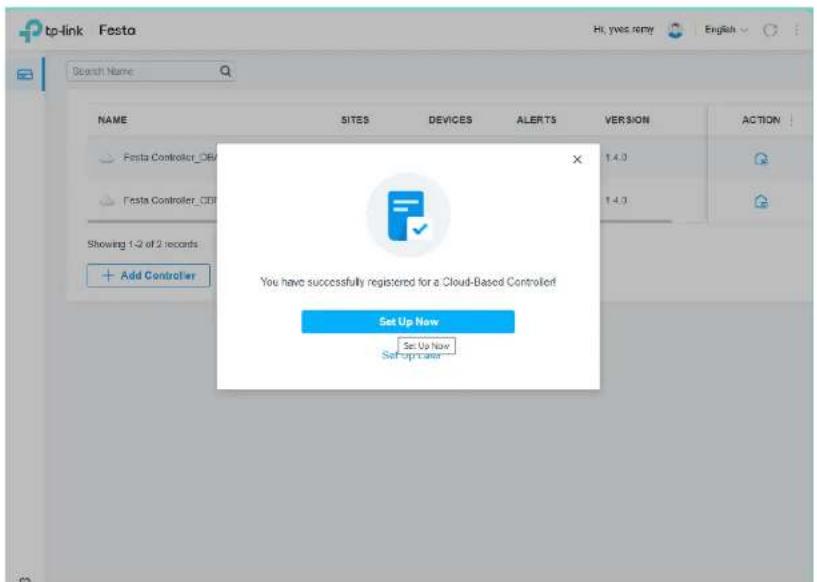The width and height of the screenshot is (817, 582).
Task: Launch the first Festa Controller (version 1.4.0)
Action: point(761,158)
